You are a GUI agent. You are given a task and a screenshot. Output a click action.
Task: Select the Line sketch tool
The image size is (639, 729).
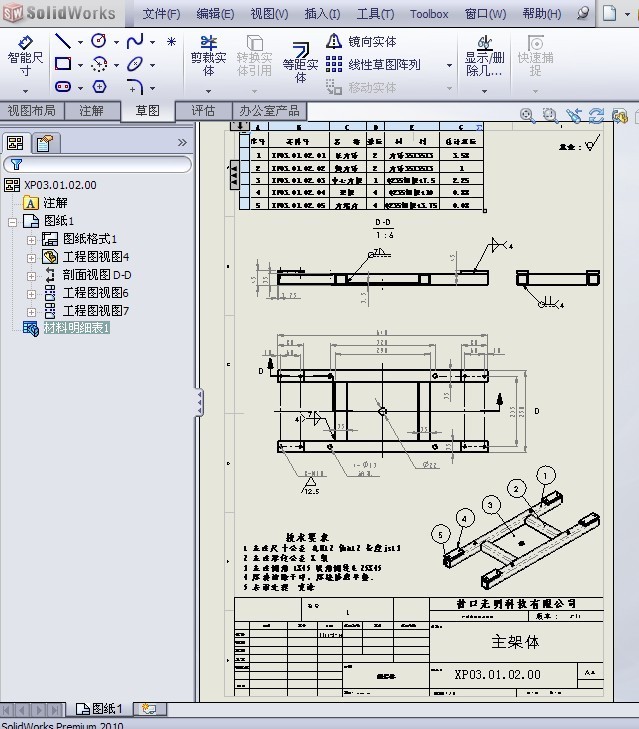[x=63, y=41]
